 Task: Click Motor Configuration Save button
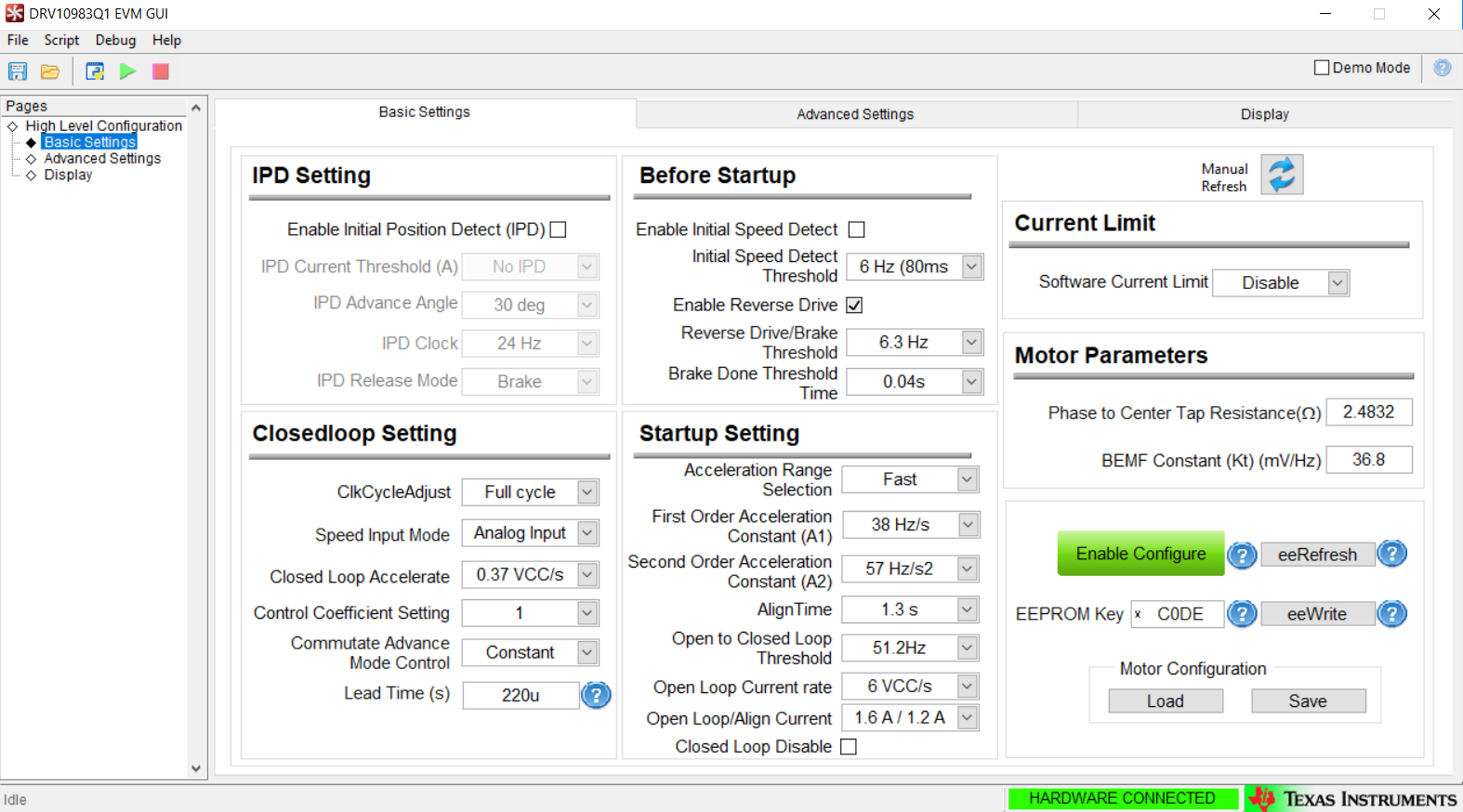[x=1308, y=701]
